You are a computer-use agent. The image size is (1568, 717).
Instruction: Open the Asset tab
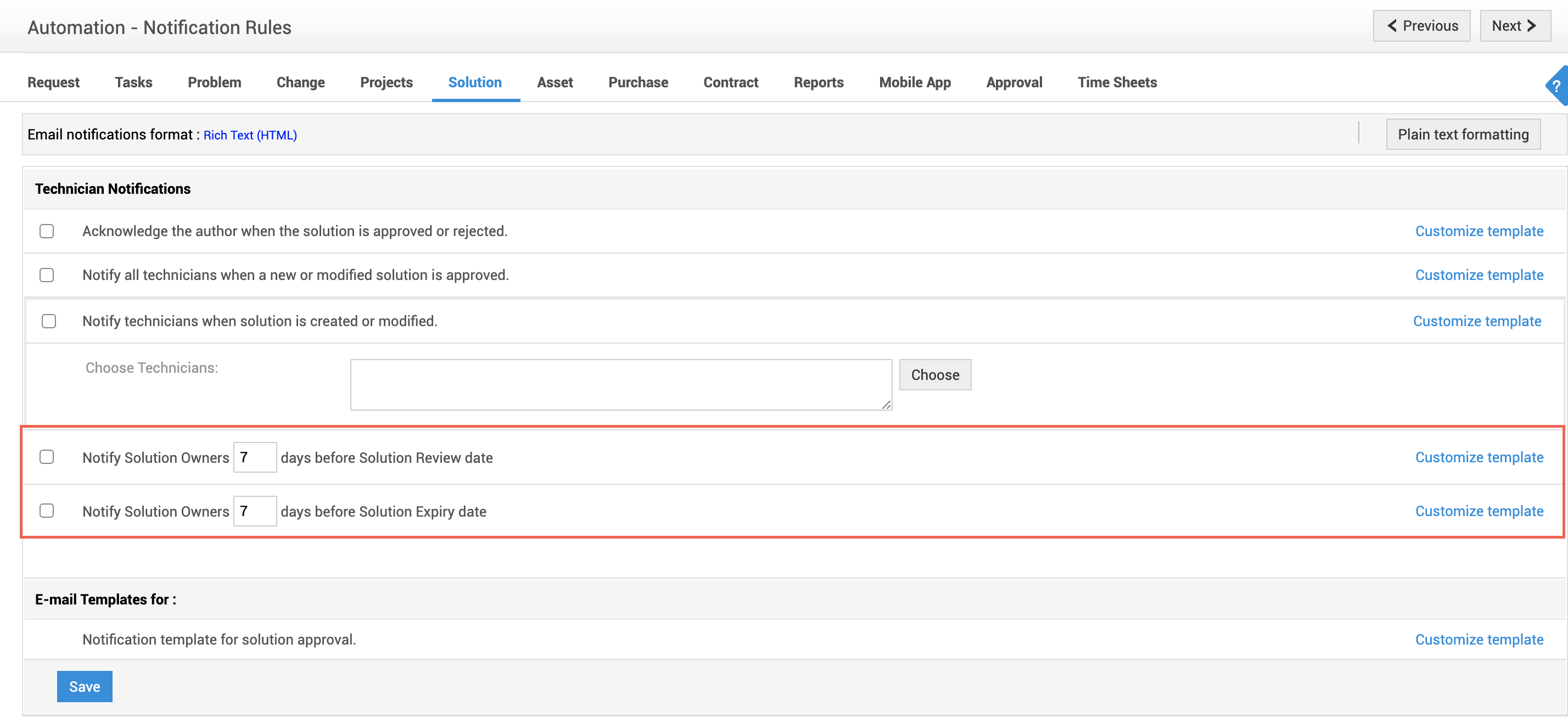click(x=555, y=82)
